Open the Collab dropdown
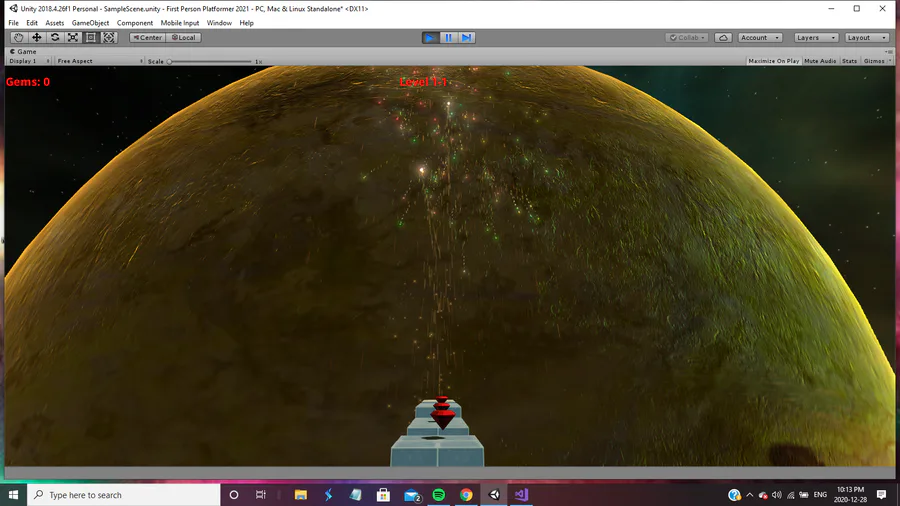Screen dimensions: 900x506 point(687,37)
